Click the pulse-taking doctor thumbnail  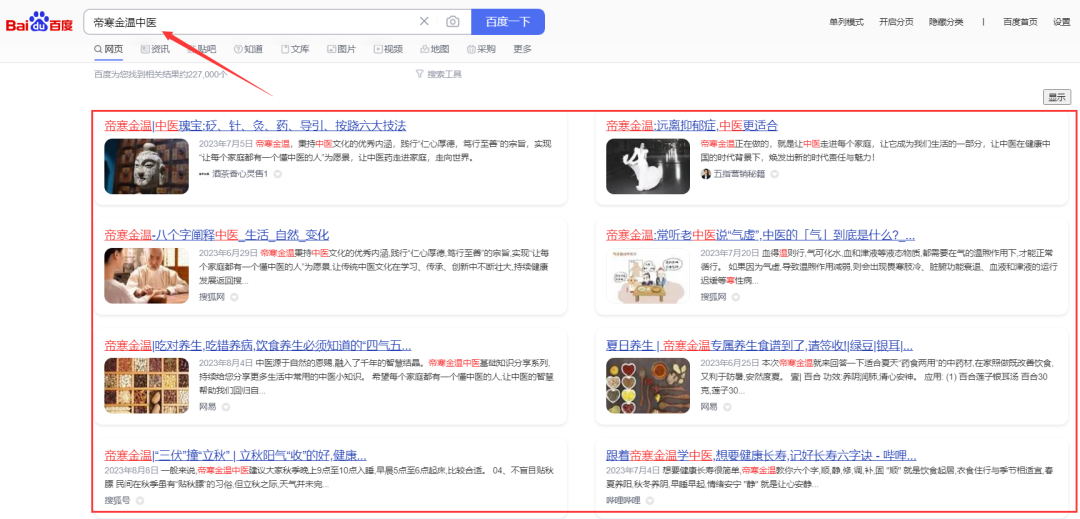[x=147, y=275]
